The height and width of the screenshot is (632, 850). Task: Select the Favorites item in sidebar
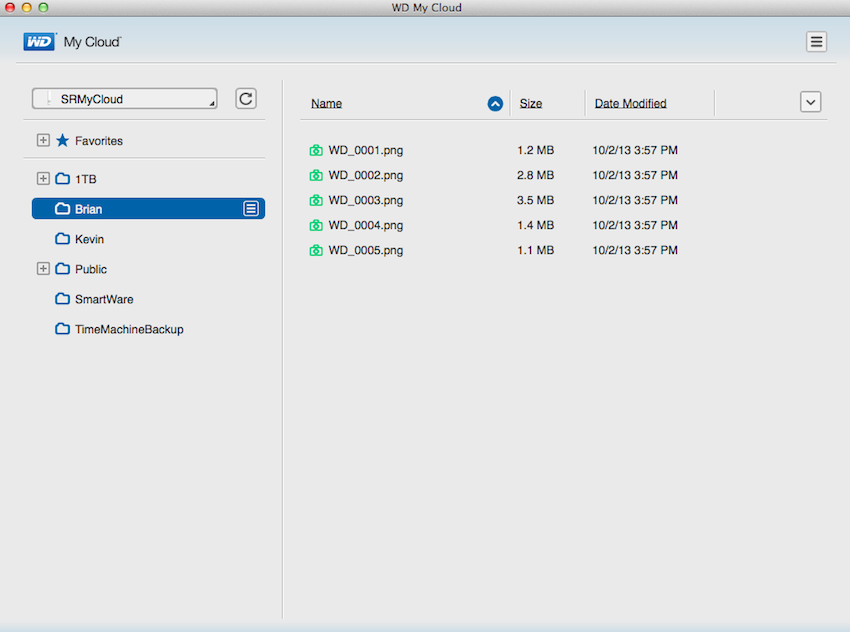pyautogui.click(x=99, y=141)
